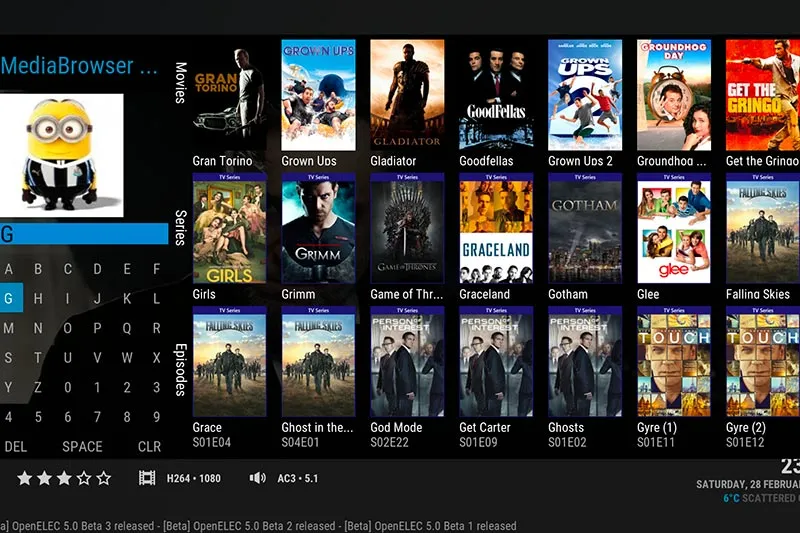Click the 6°C weather status
800x533 pixels.
click(761, 498)
